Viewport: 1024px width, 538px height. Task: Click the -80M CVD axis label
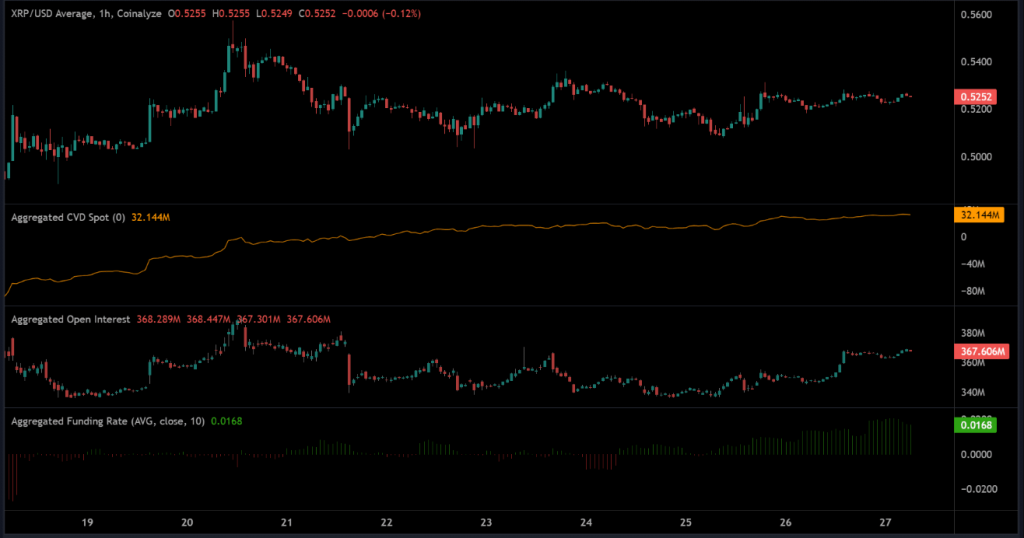point(972,292)
